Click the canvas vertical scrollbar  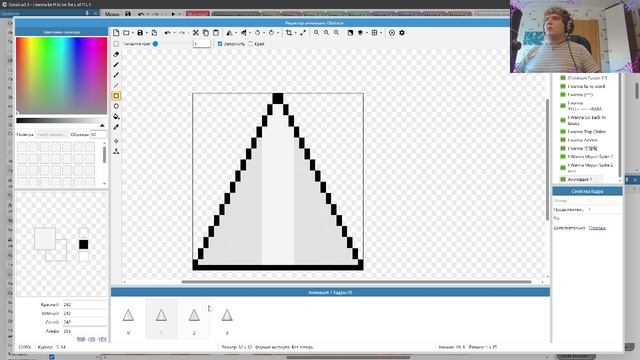pyautogui.click(x=547, y=159)
